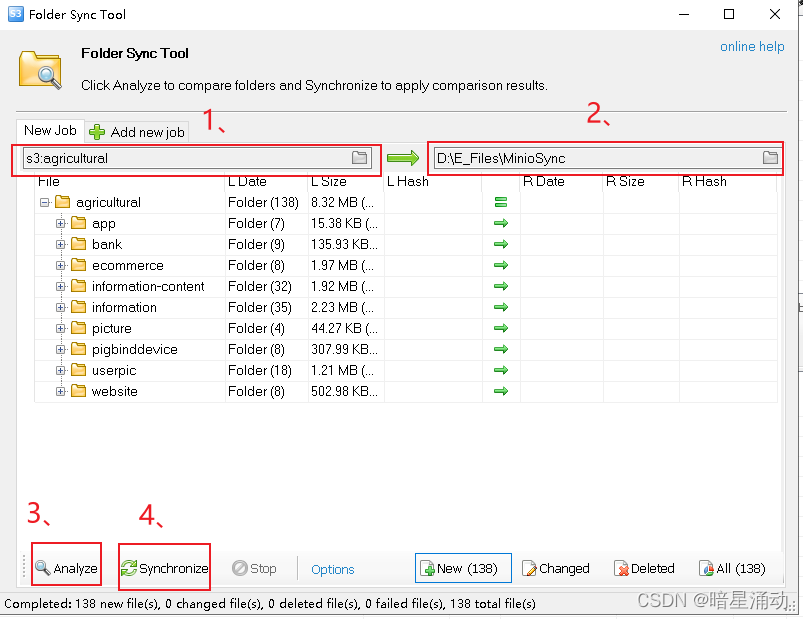The height and width of the screenshot is (619, 803).
Task: Click the Analyze button
Action: pyautogui.click(x=67, y=568)
